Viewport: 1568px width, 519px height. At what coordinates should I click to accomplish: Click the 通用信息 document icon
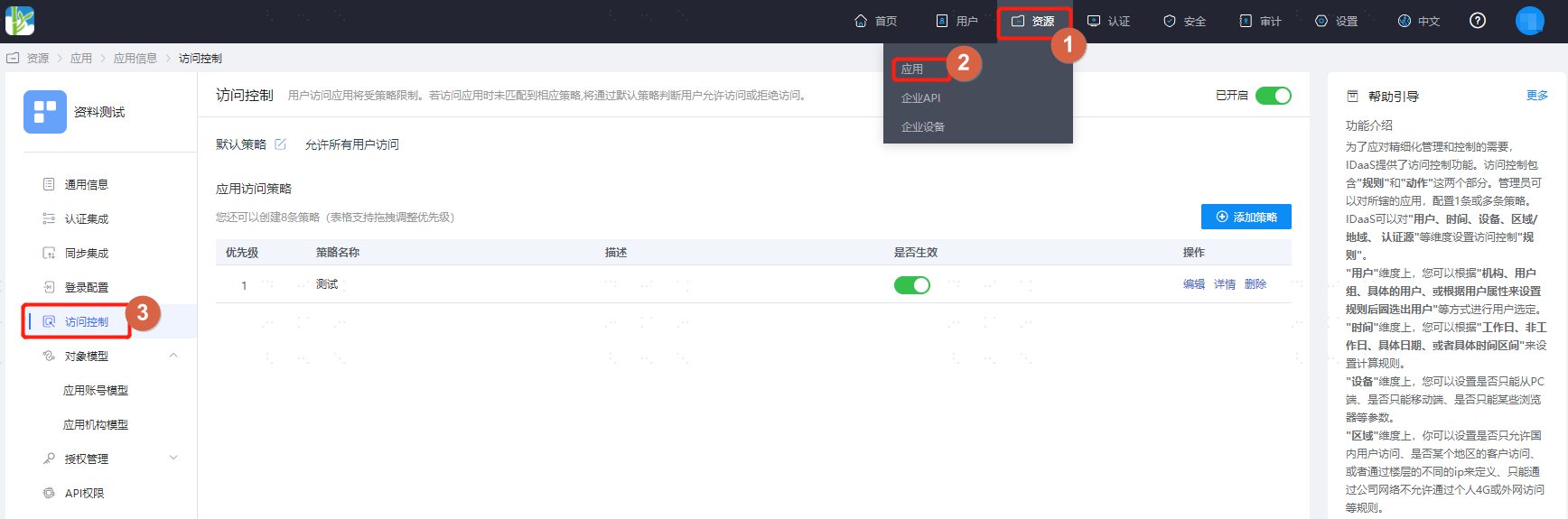click(x=49, y=184)
